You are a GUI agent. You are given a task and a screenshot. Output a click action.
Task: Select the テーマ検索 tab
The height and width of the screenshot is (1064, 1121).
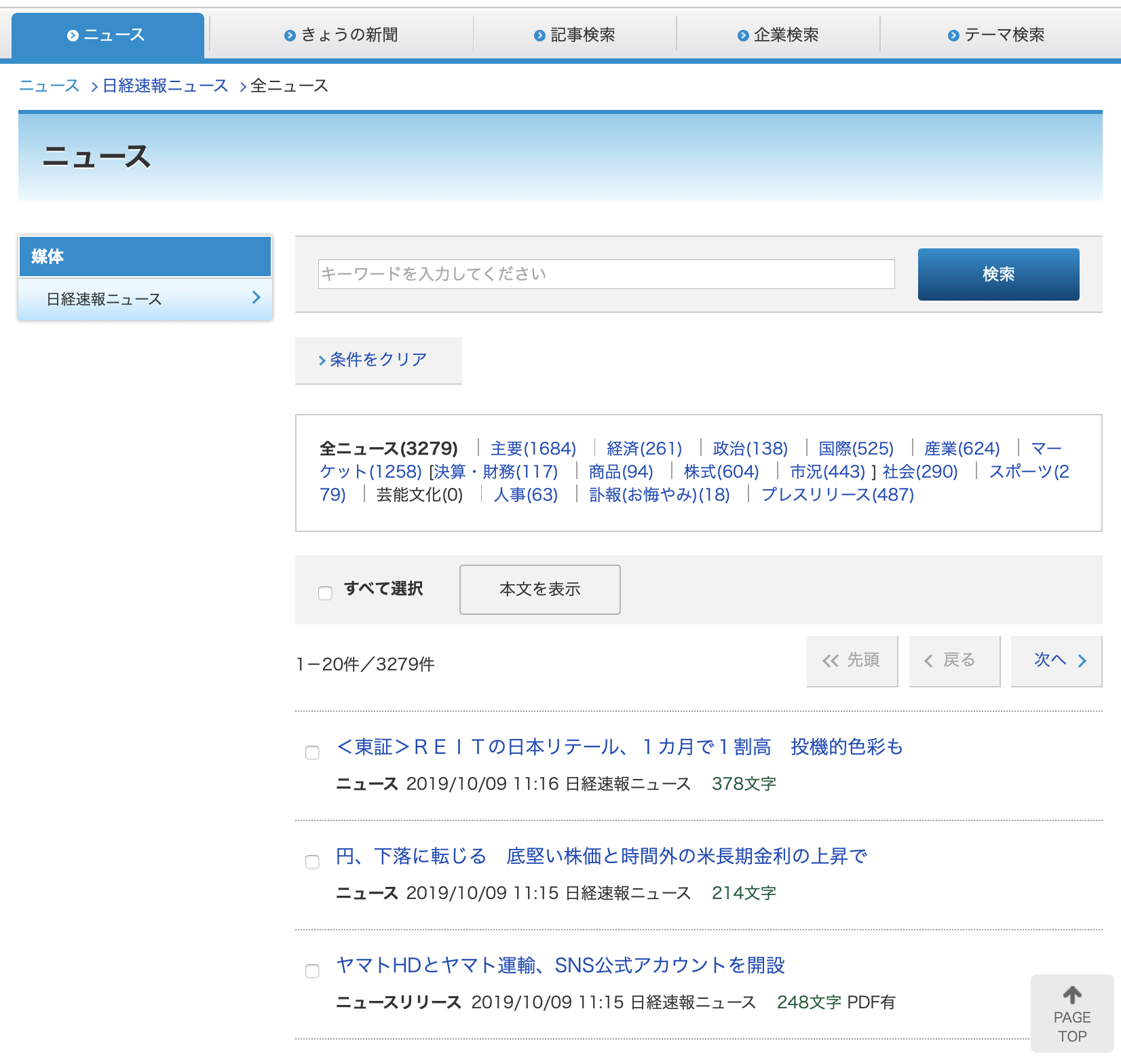[996, 35]
